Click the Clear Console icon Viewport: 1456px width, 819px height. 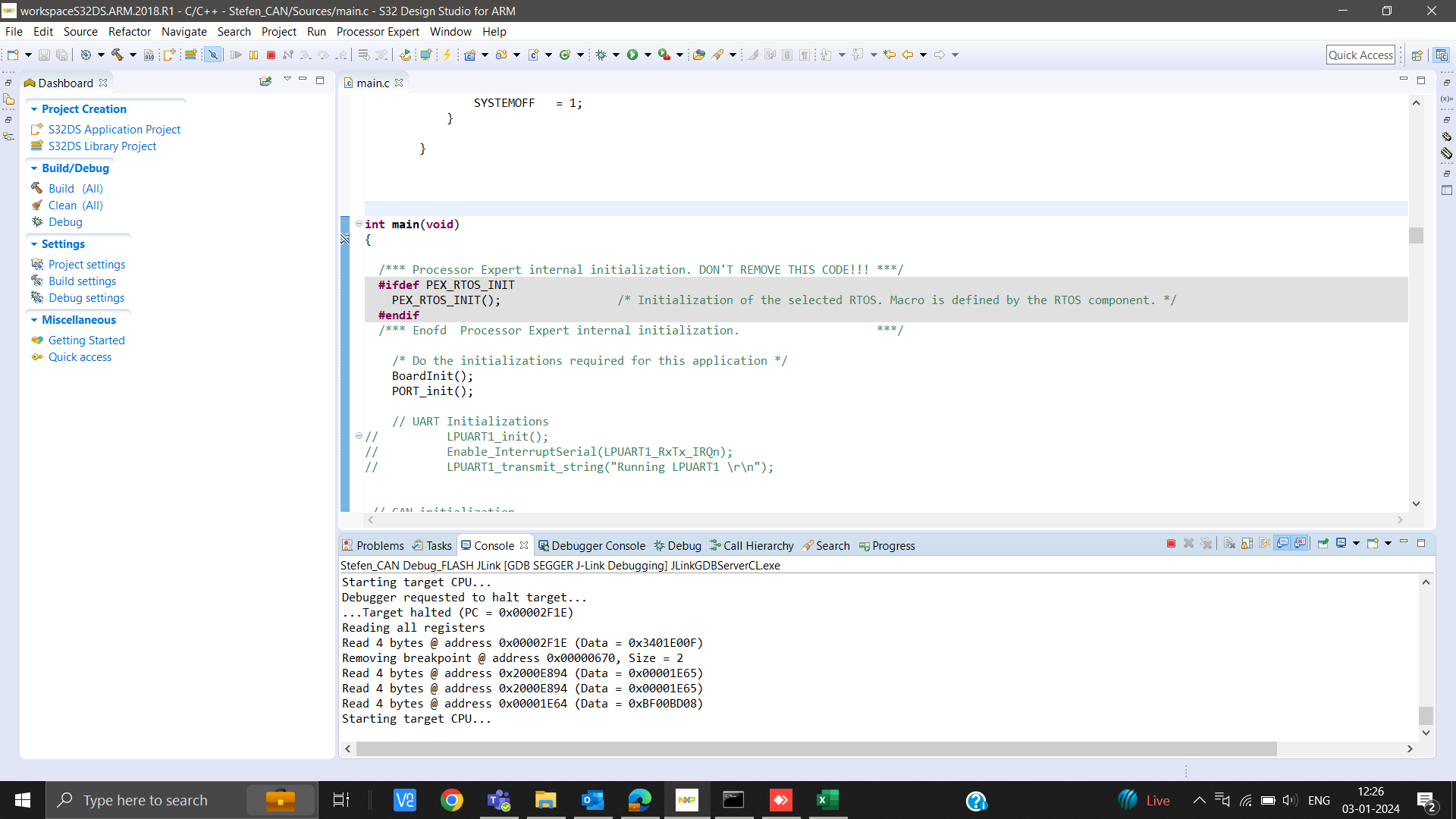tap(1229, 543)
